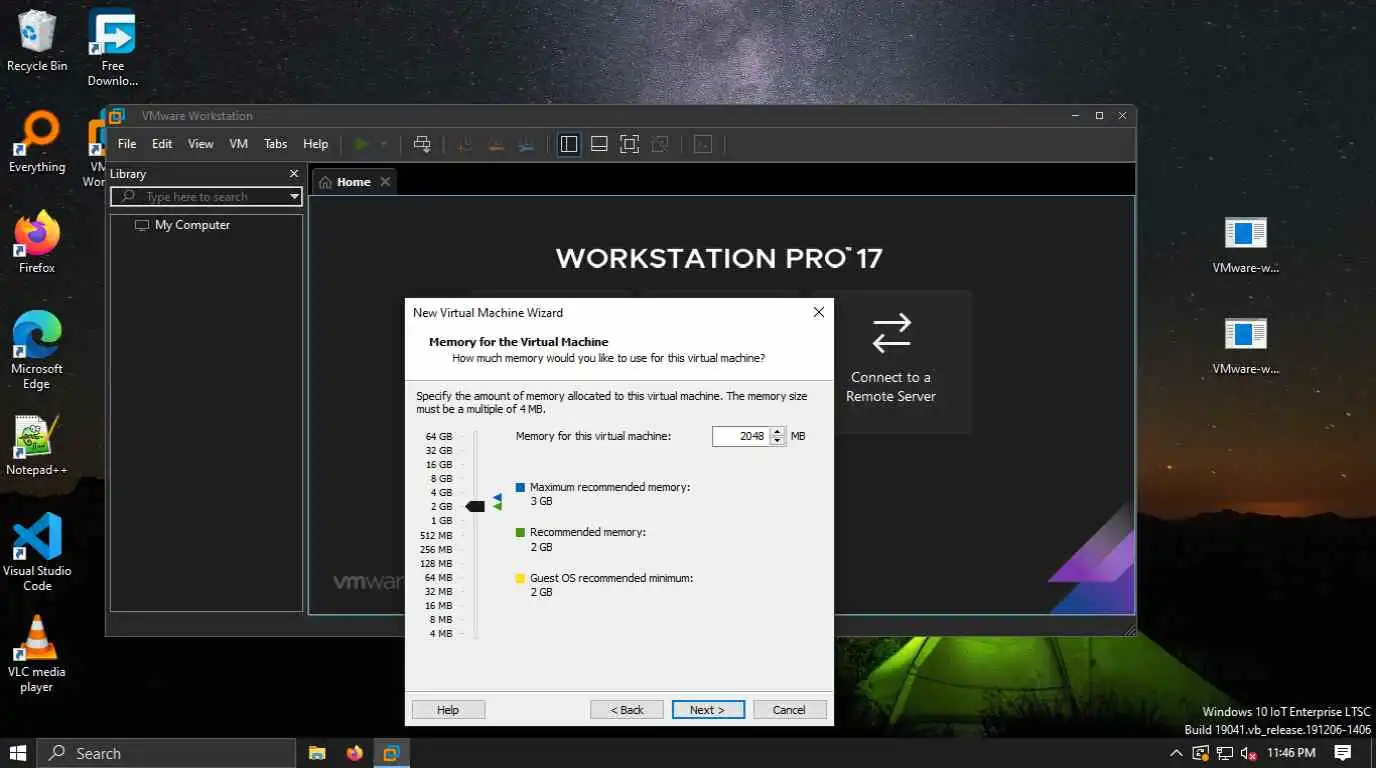Open the File menu
The image size is (1376, 768).
click(127, 144)
